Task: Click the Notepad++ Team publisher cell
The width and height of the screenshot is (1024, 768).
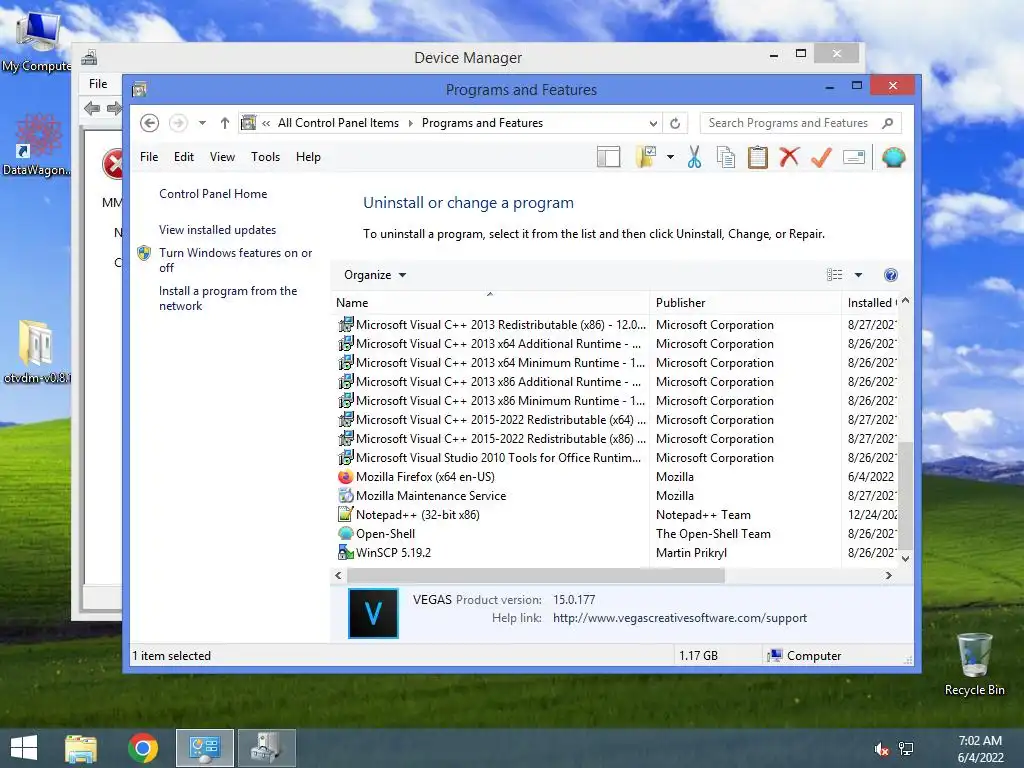Action: (x=703, y=515)
